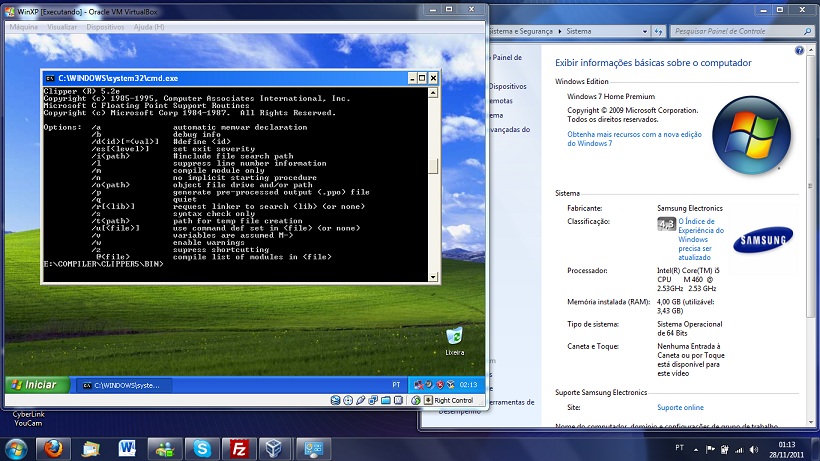
Task: Open the VirtualBox Ajuda menu
Action: [149, 27]
